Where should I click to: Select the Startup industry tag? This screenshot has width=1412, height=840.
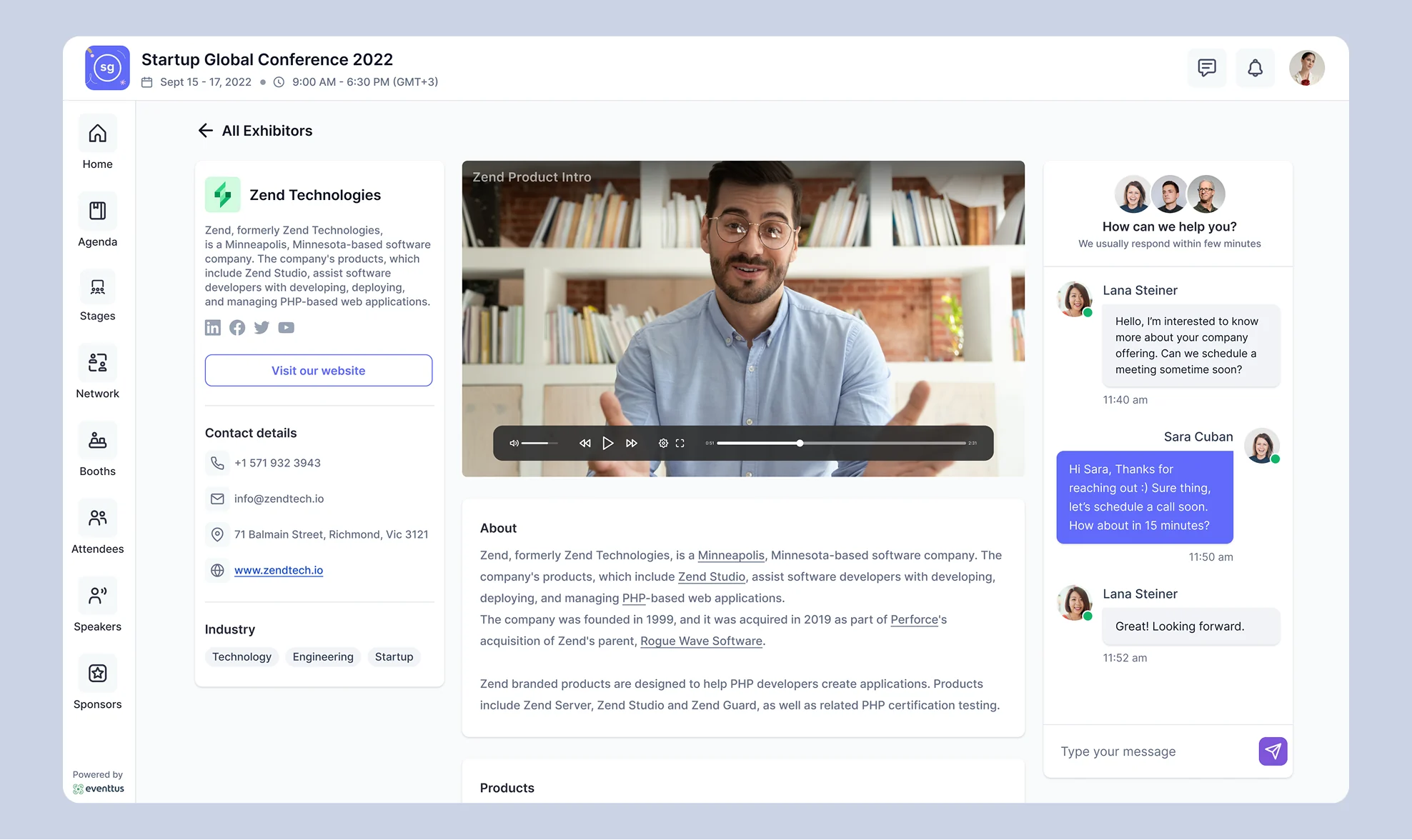pos(394,656)
